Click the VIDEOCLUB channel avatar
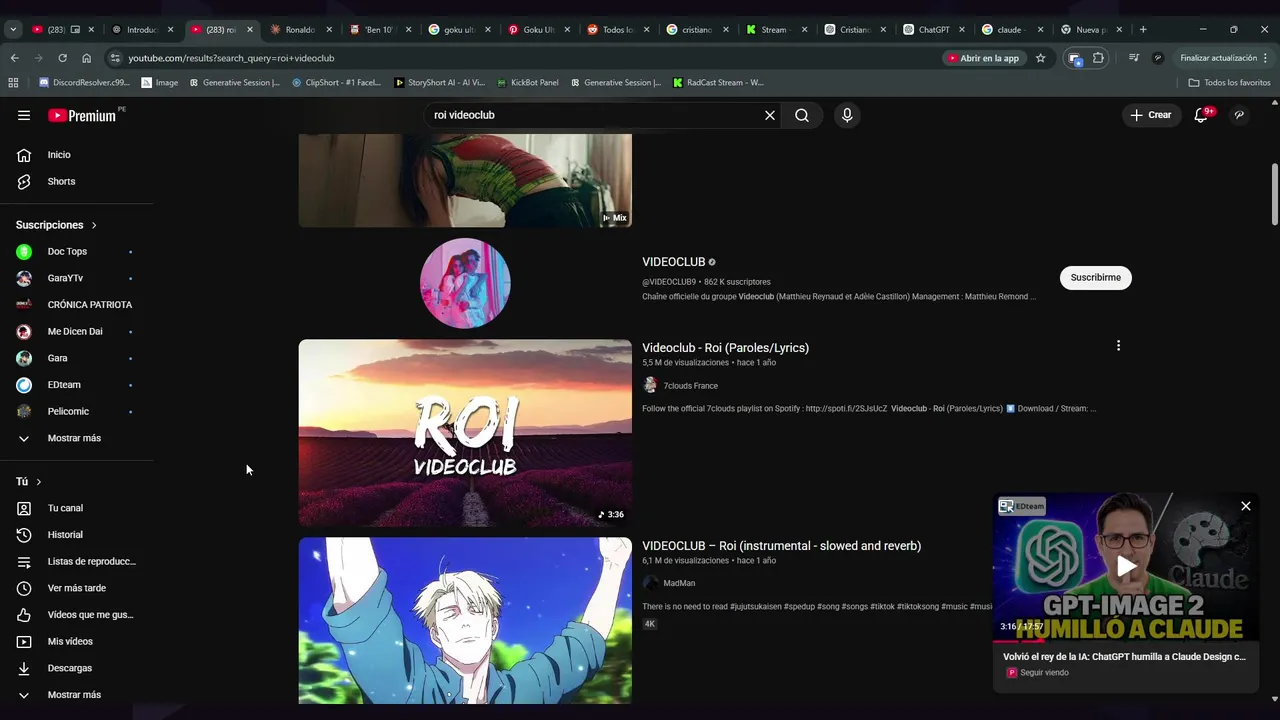This screenshot has width=1280, height=720. point(465,283)
